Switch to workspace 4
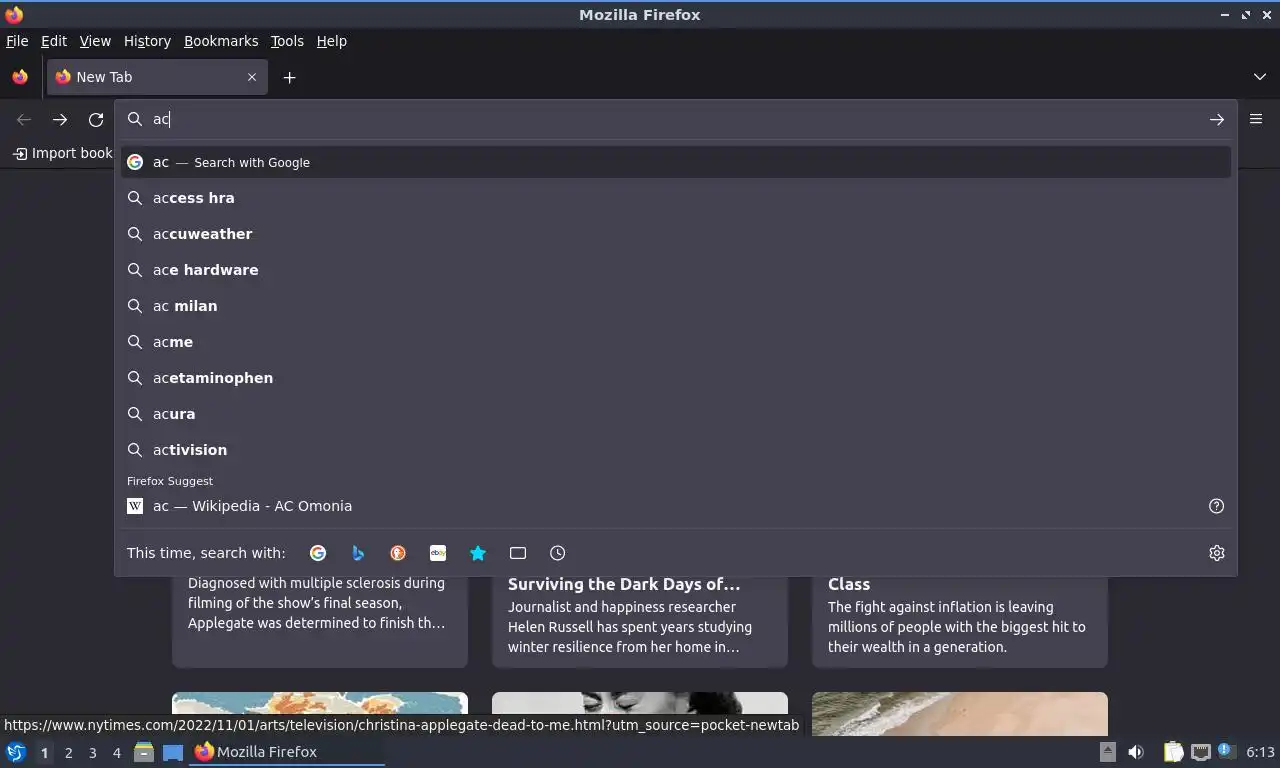 coord(116,753)
